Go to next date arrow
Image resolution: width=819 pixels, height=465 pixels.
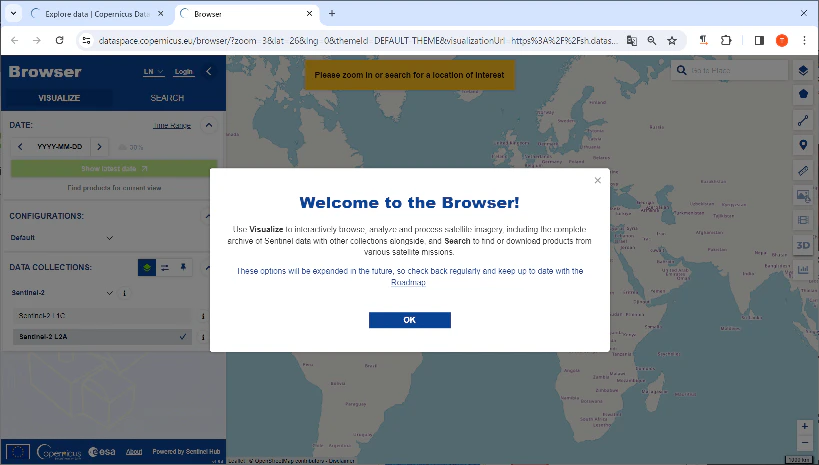click(x=99, y=147)
